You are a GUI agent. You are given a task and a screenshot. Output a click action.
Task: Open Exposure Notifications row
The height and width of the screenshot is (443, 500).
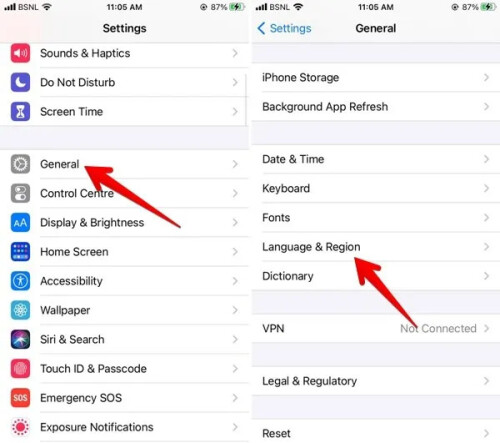pos(124,427)
